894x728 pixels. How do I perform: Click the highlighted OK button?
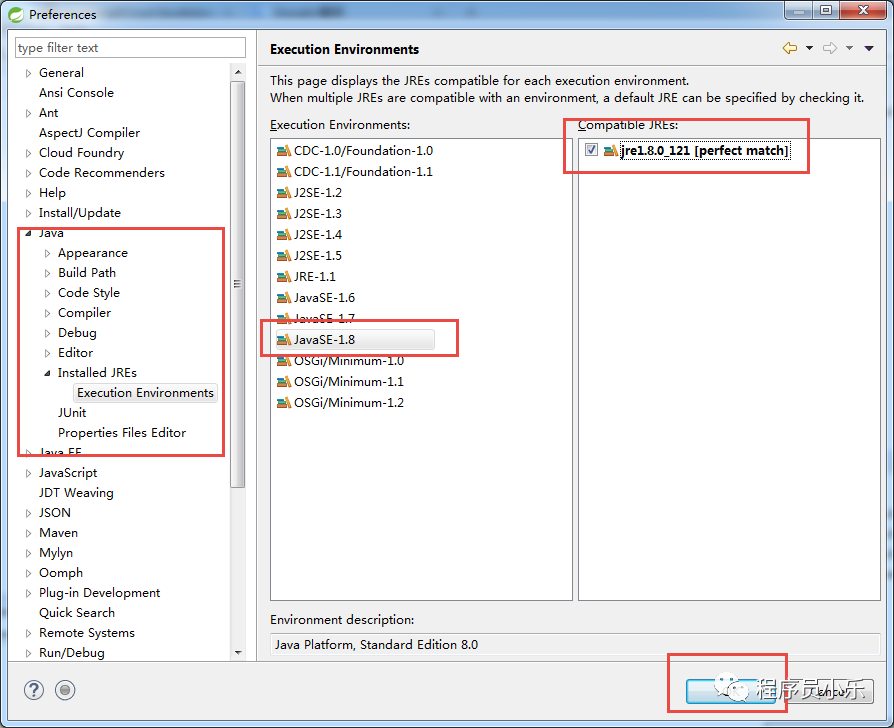point(730,692)
